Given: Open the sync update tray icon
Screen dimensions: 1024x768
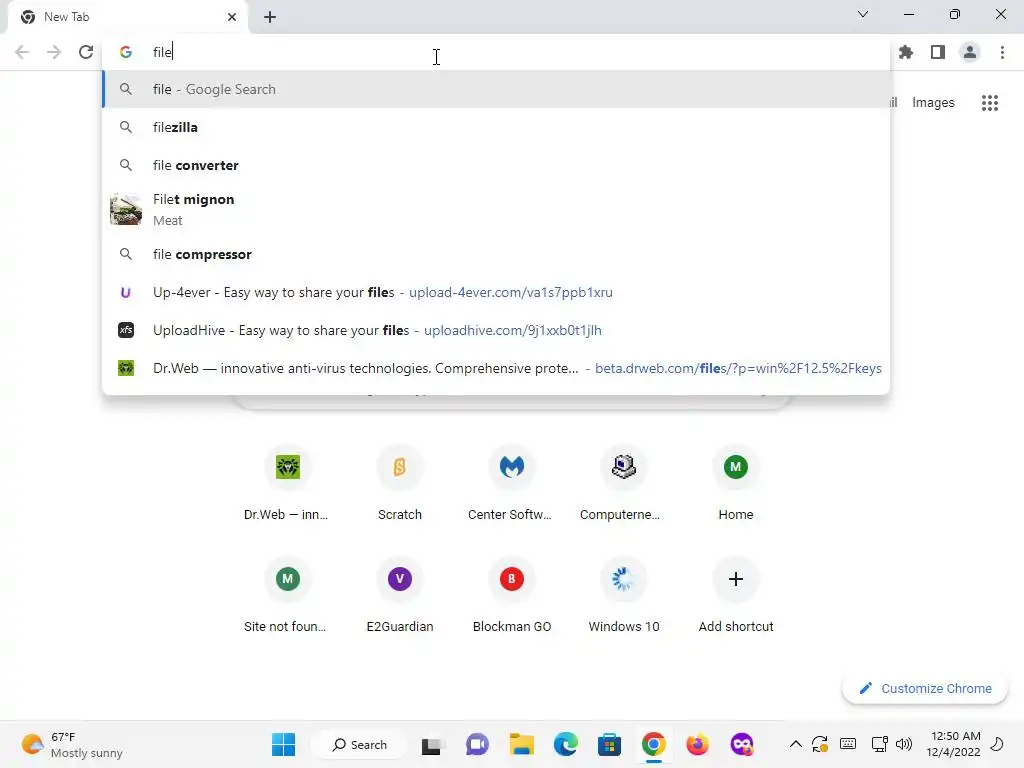Looking at the screenshot, I should pos(820,744).
